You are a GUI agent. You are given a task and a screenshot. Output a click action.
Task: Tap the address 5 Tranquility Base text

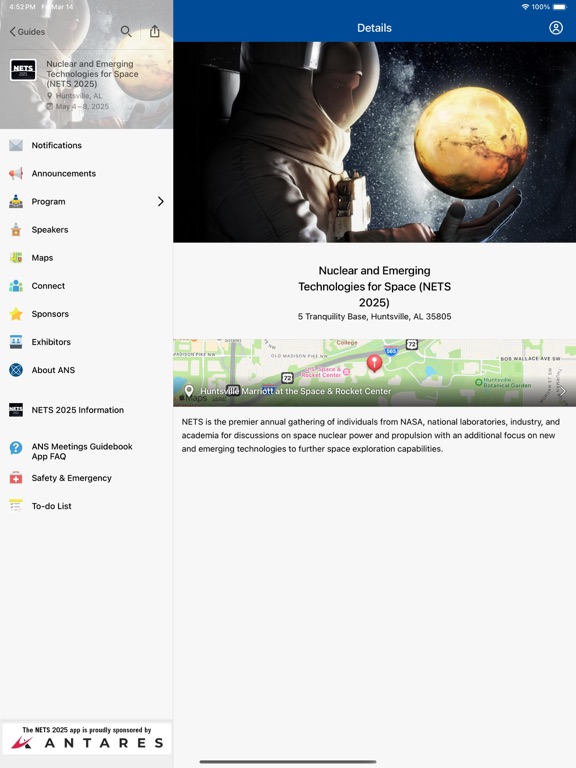(374, 316)
